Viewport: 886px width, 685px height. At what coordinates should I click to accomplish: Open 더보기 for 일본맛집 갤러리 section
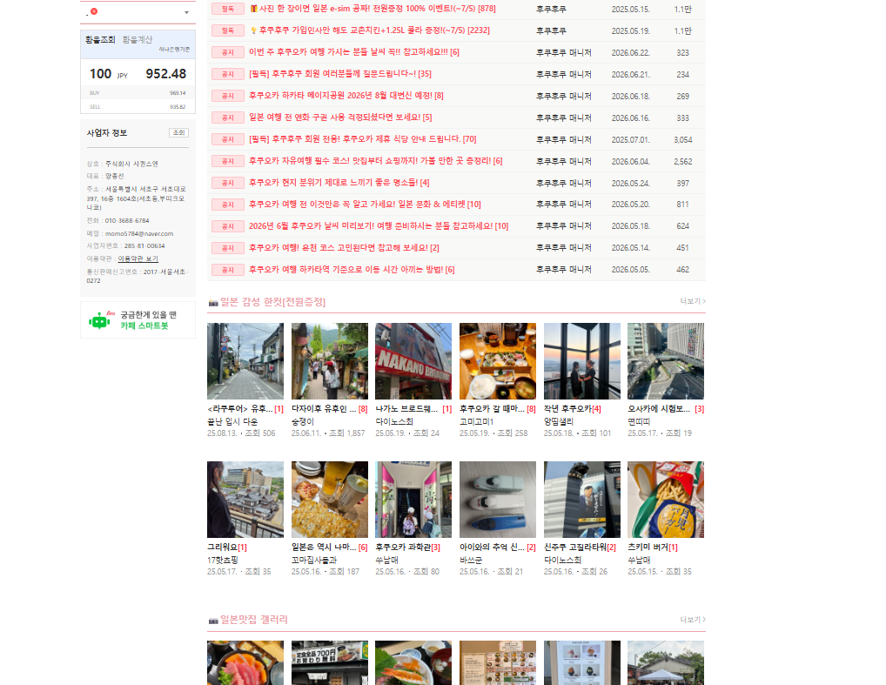pyautogui.click(x=692, y=619)
